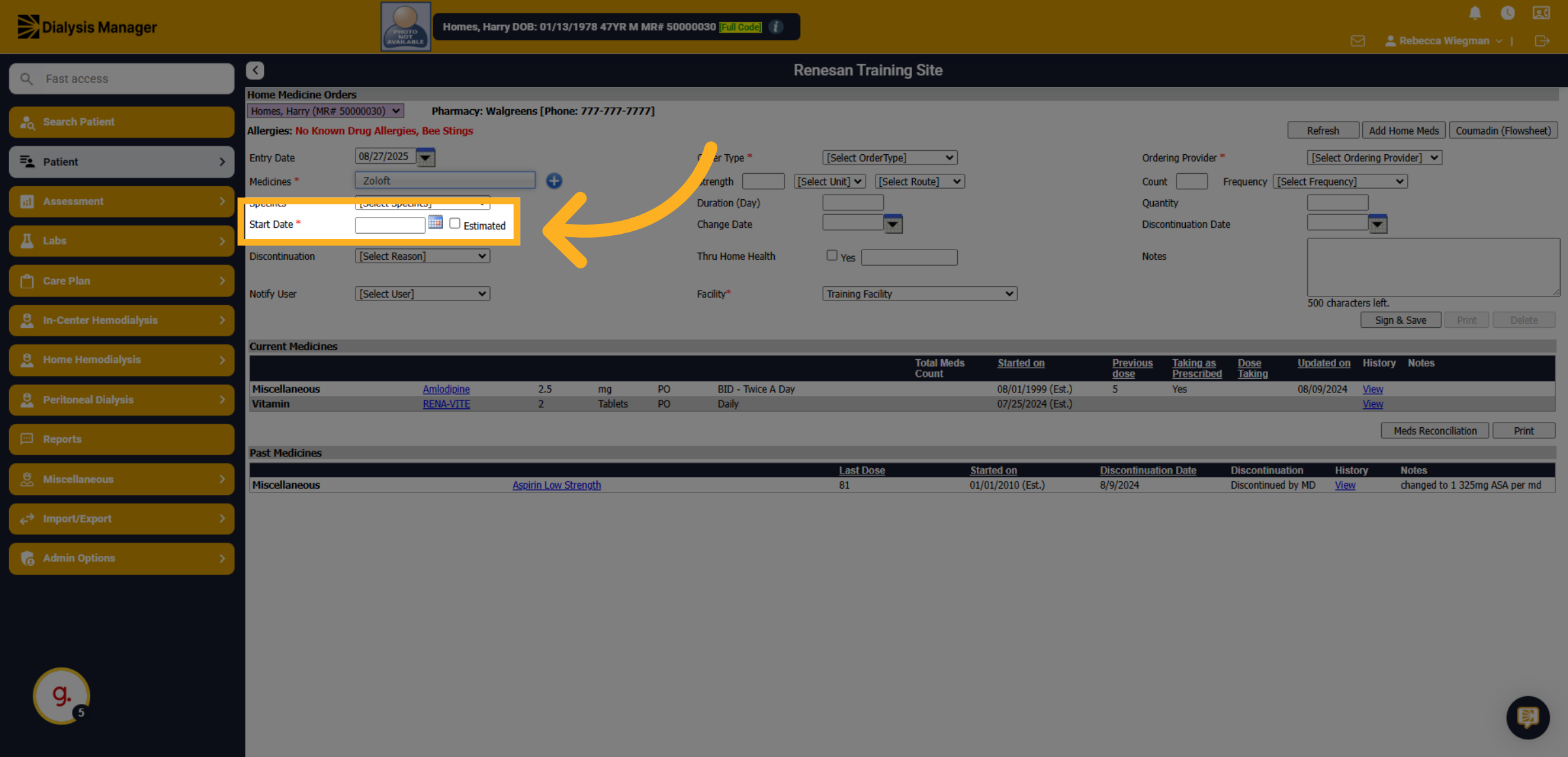Viewport: 1568px width, 757px height.
Task: Open the Select OrderType dropdown
Action: [890, 157]
